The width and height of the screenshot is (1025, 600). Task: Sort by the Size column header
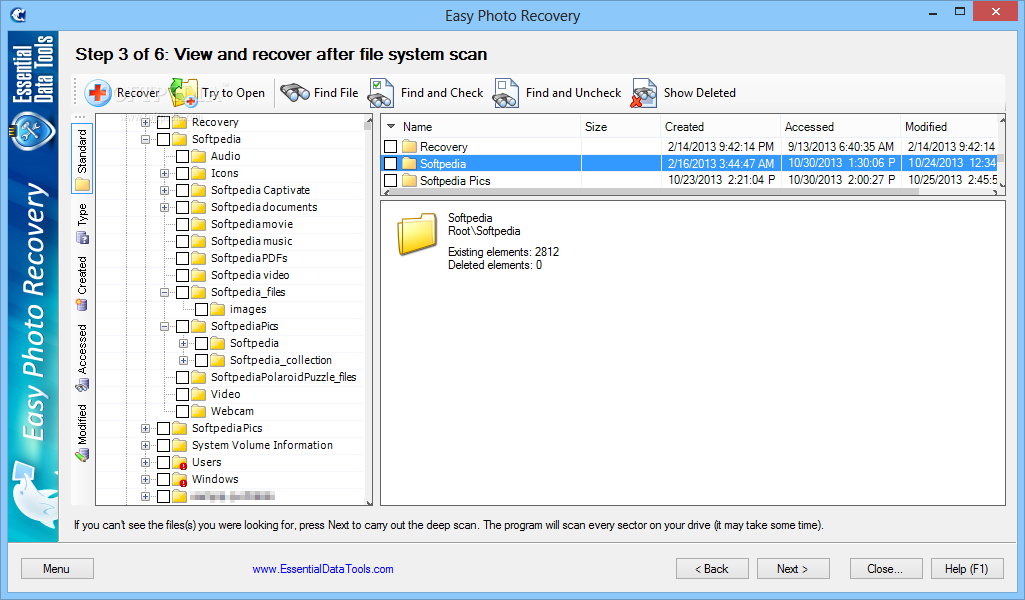point(620,127)
